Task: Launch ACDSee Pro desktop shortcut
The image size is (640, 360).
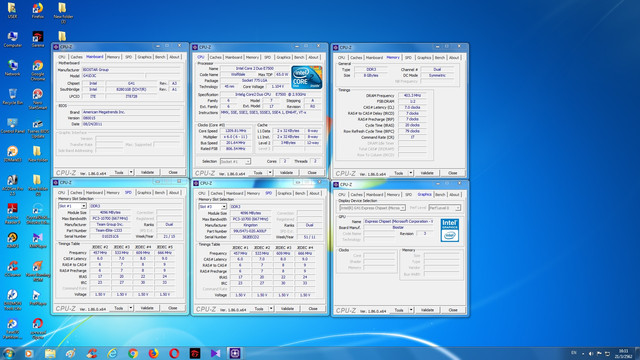Action: point(12,185)
